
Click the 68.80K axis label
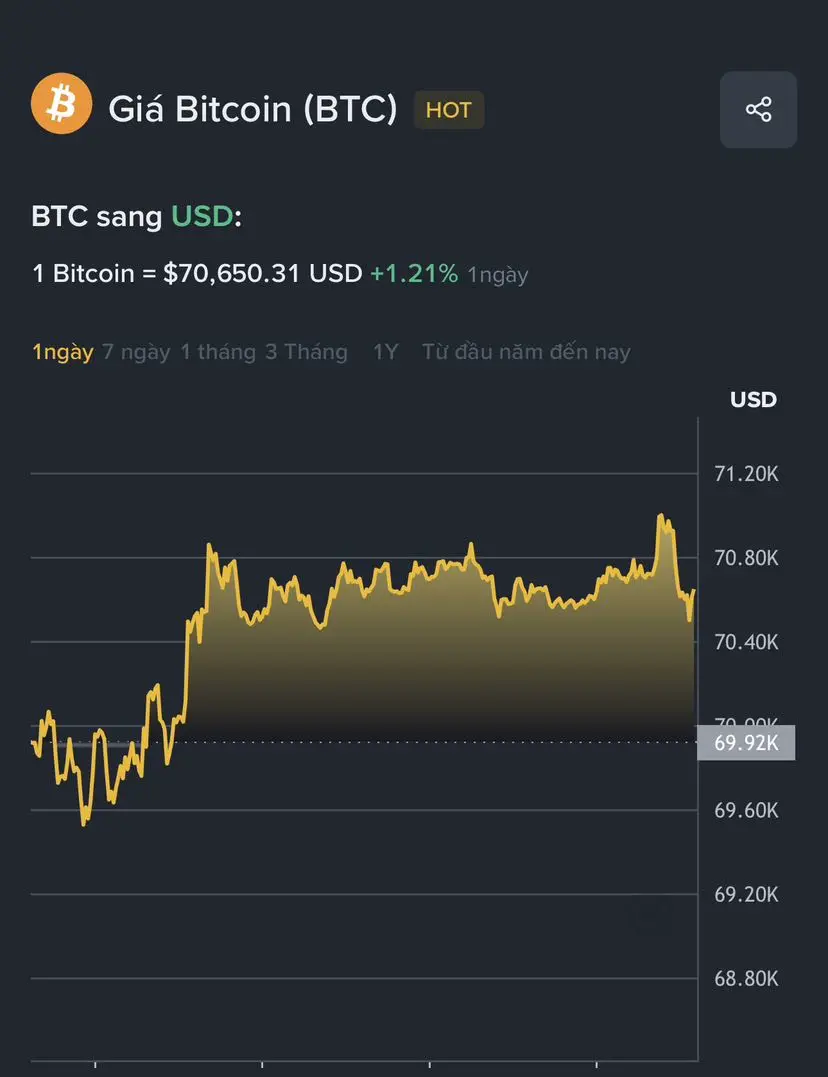click(746, 978)
